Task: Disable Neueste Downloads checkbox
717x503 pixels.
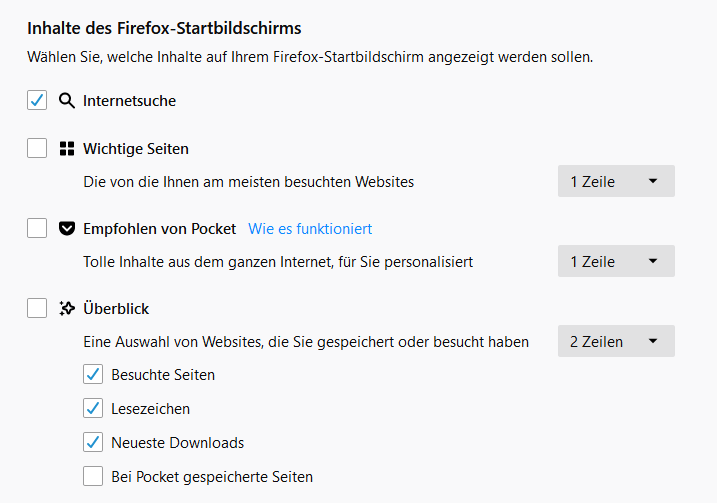Action: (93, 443)
